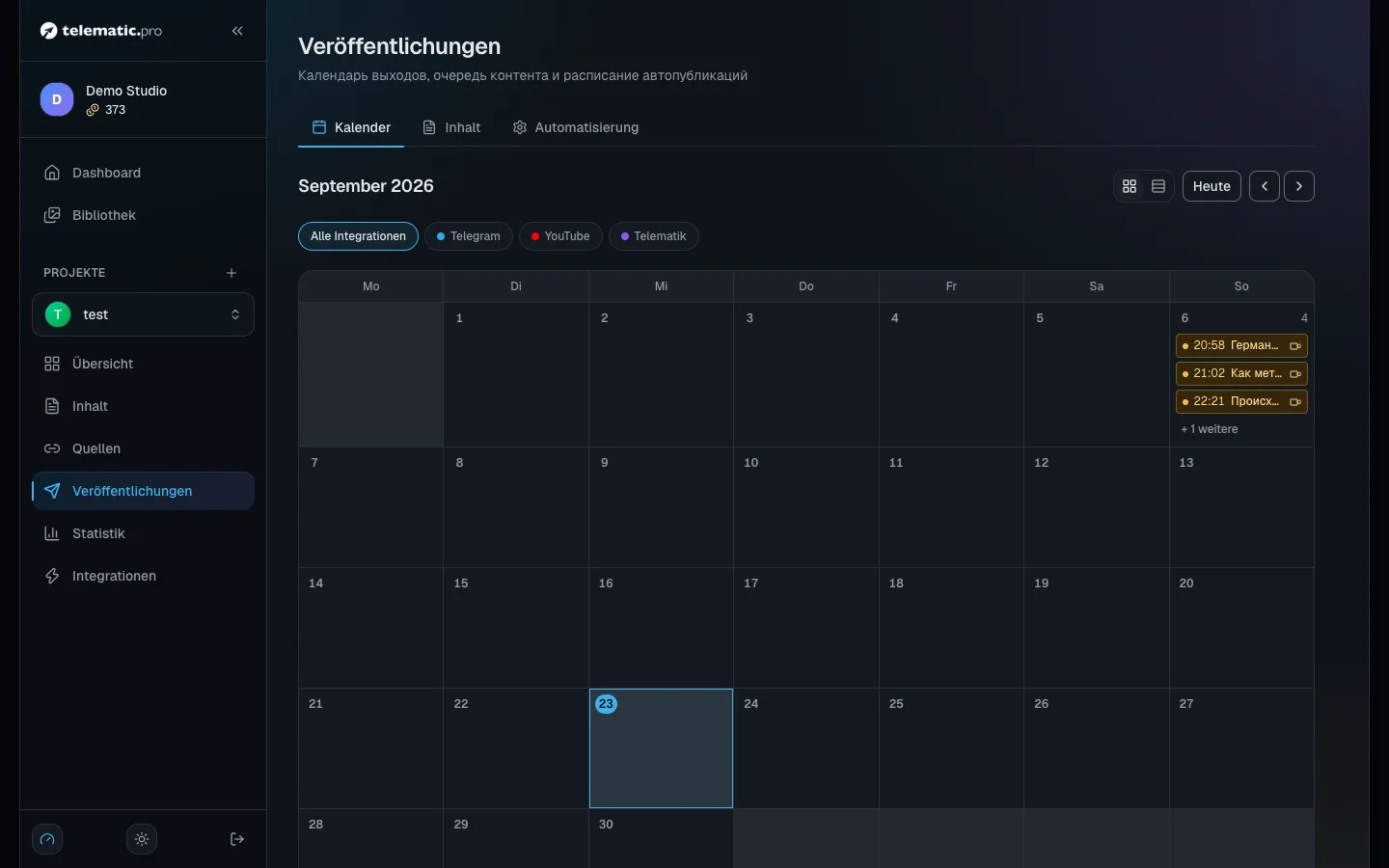The width and height of the screenshot is (1389, 868).
Task: Click the 373 credits counter
Action: coord(106,110)
